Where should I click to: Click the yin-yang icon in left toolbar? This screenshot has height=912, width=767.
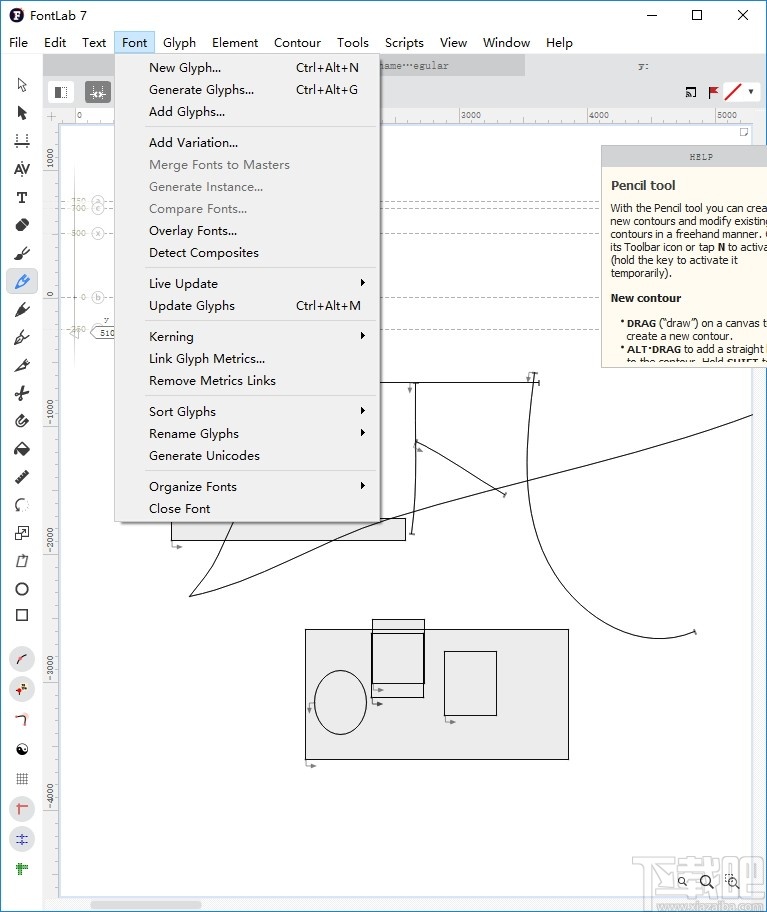point(22,749)
